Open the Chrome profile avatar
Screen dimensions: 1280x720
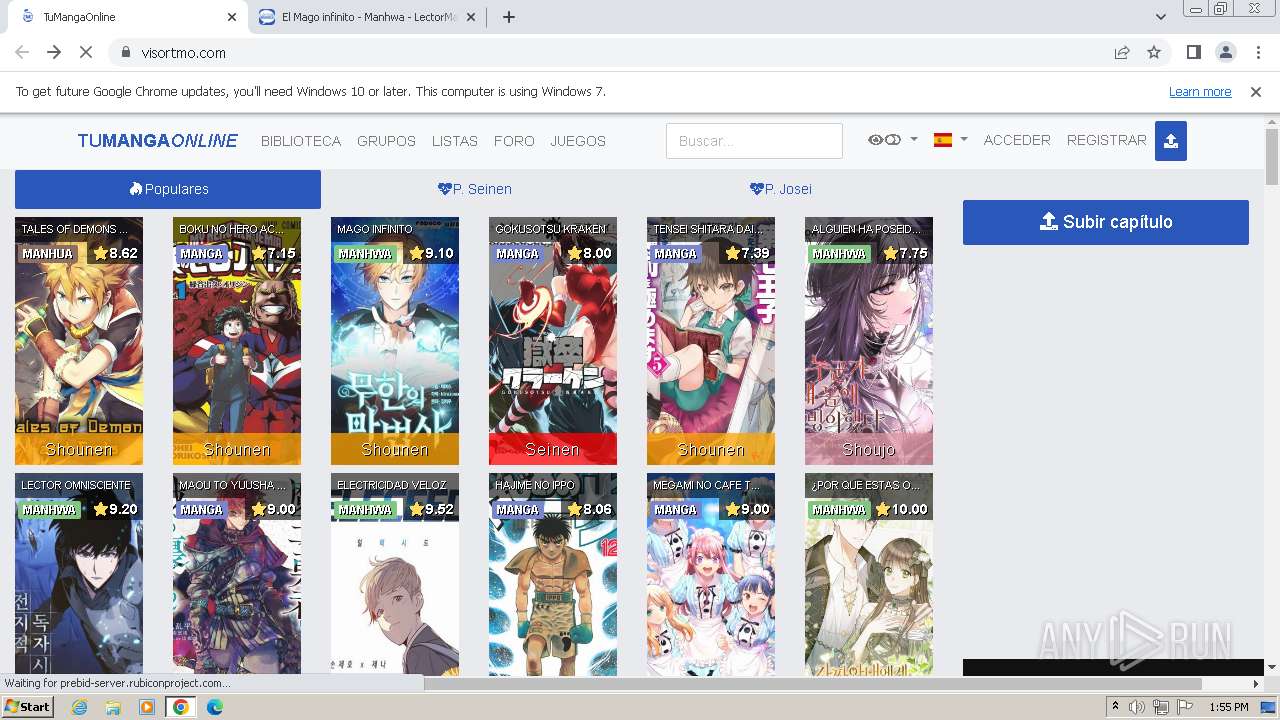(x=1225, y=52)
